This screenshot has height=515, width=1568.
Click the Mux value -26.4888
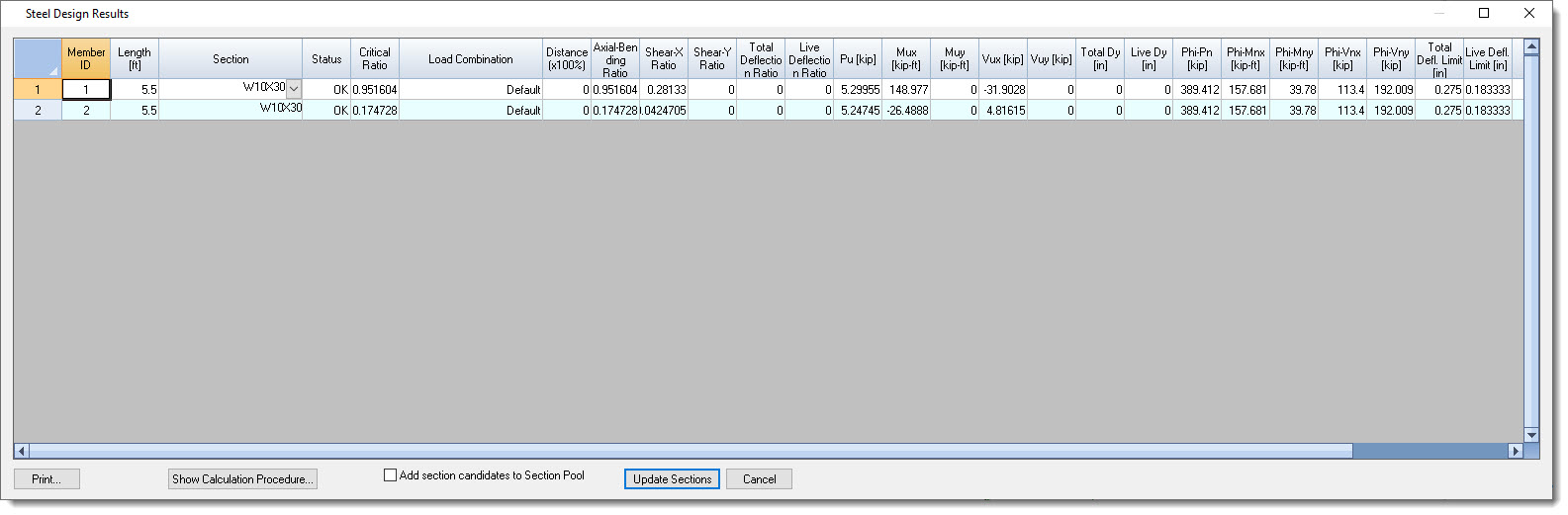[906, 110]
